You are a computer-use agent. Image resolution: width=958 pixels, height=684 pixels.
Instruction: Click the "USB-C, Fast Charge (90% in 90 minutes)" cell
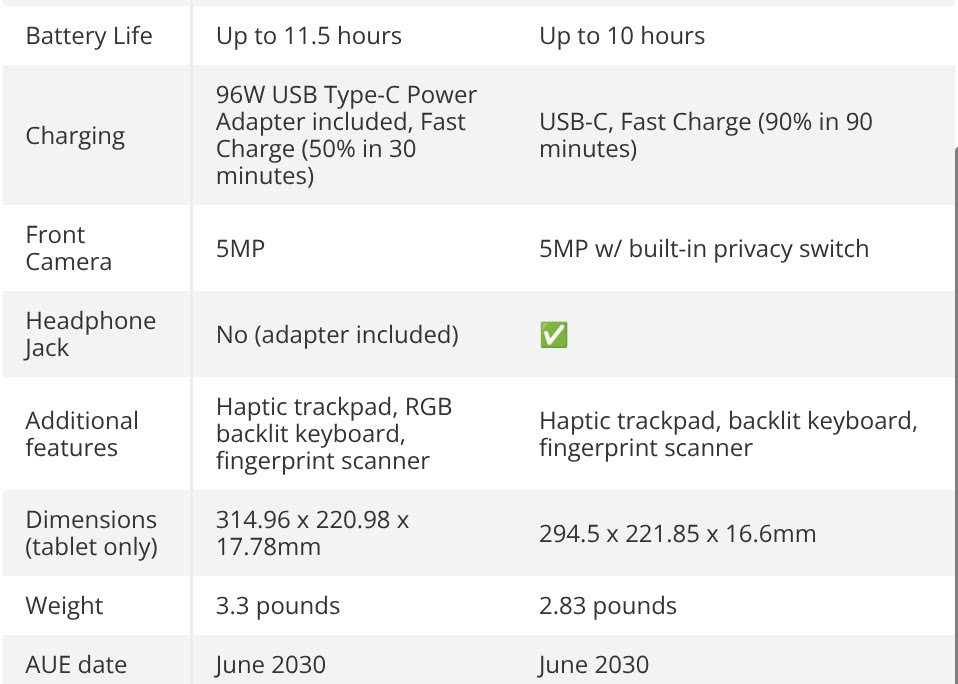[705, 136]
